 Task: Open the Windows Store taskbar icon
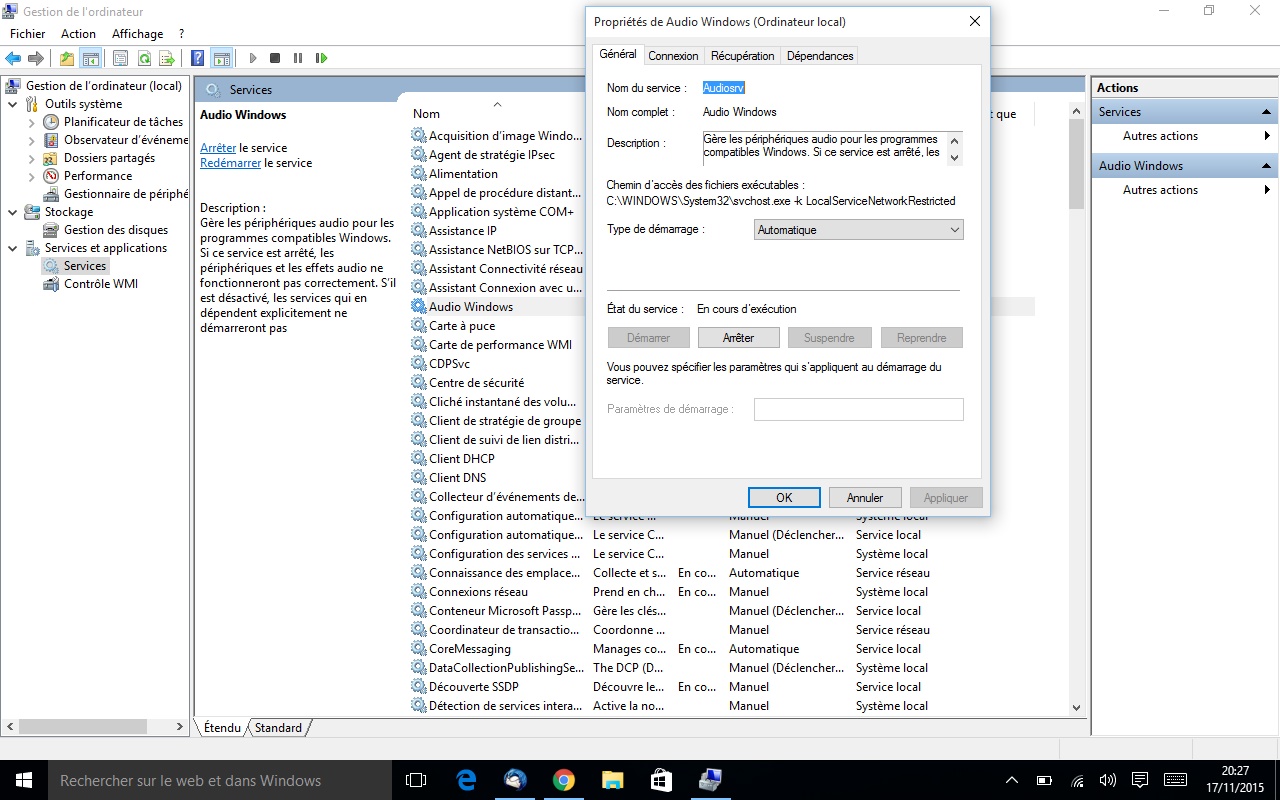coord(660,780)
